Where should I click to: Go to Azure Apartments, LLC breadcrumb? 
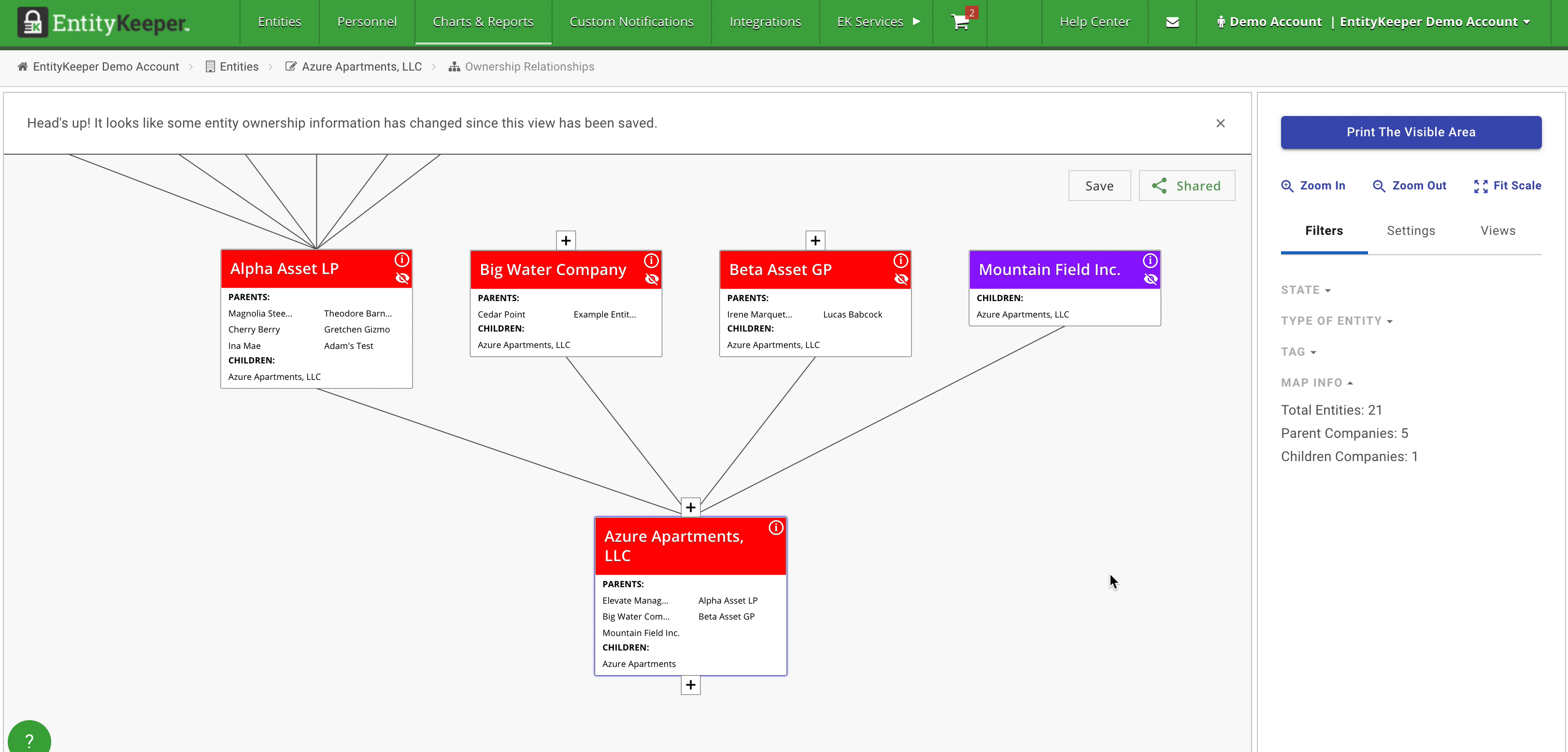[x=354, y=66]
